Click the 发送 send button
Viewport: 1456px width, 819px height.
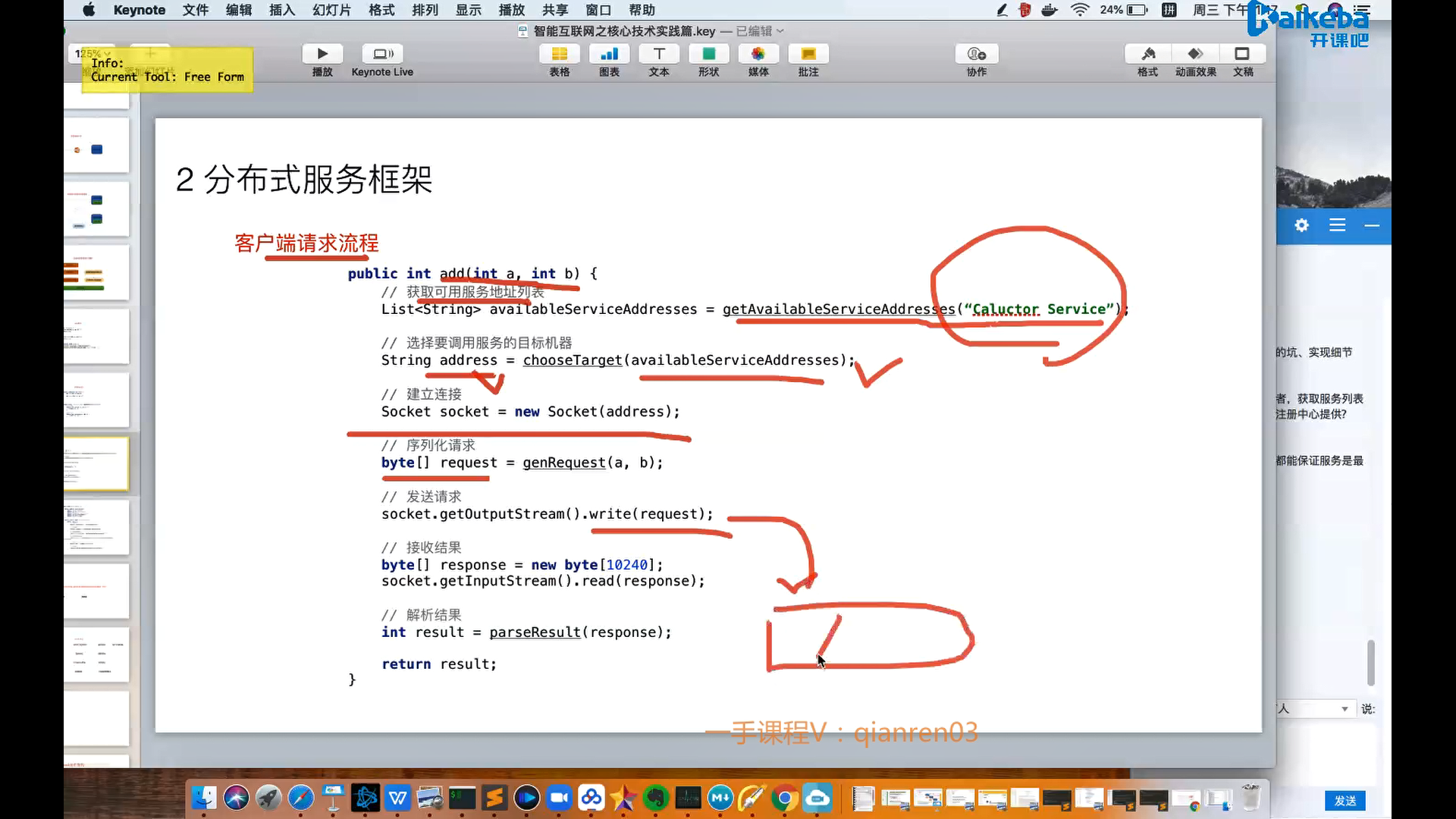pos(1345,801)
